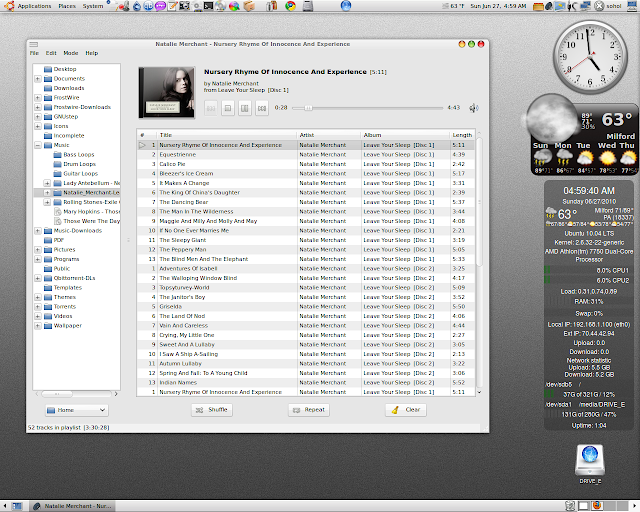Open the window menu icon in title bar
The image size is (640, 512).
[33, 44]
